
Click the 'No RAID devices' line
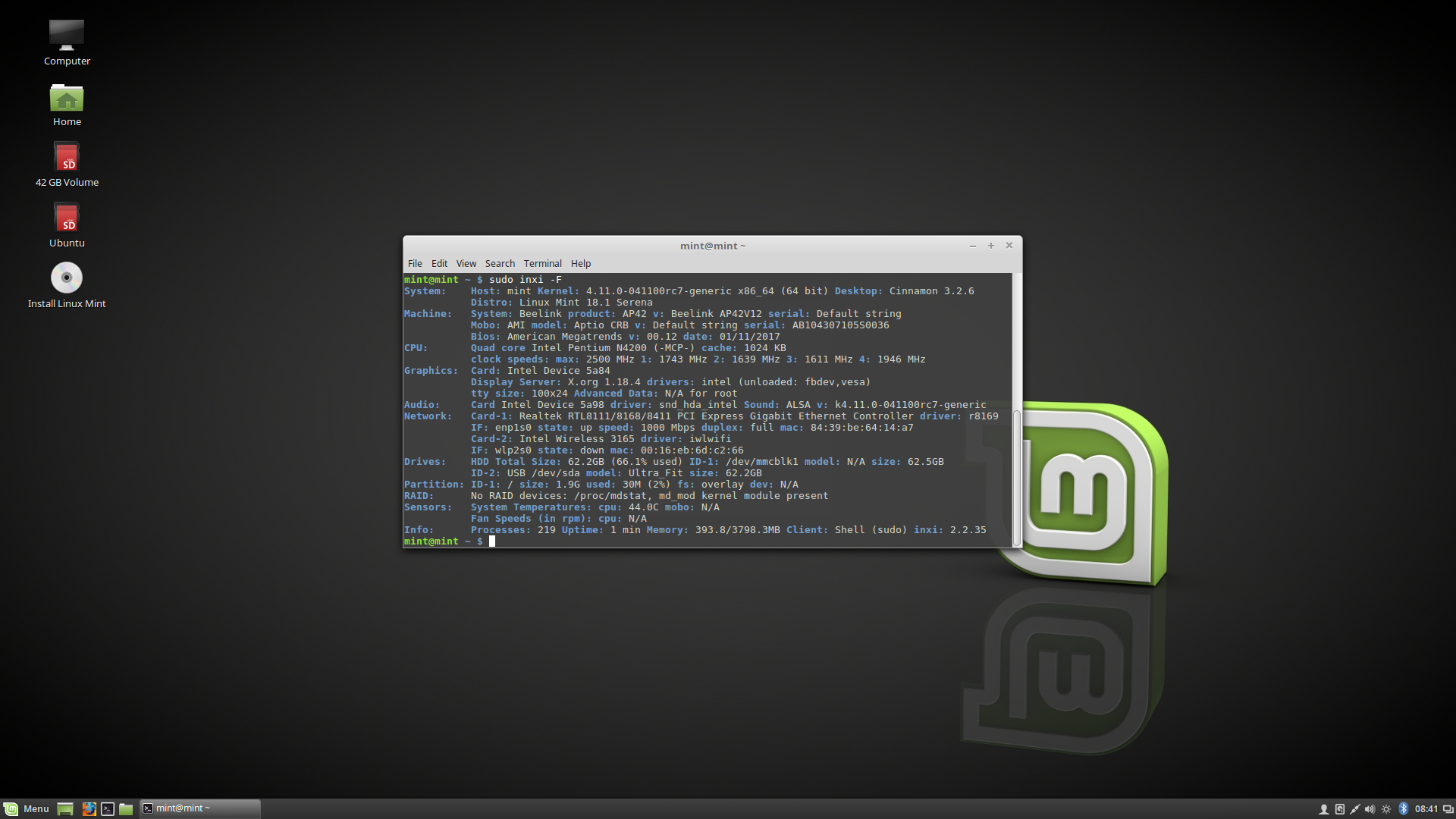[x=650, y=496]
